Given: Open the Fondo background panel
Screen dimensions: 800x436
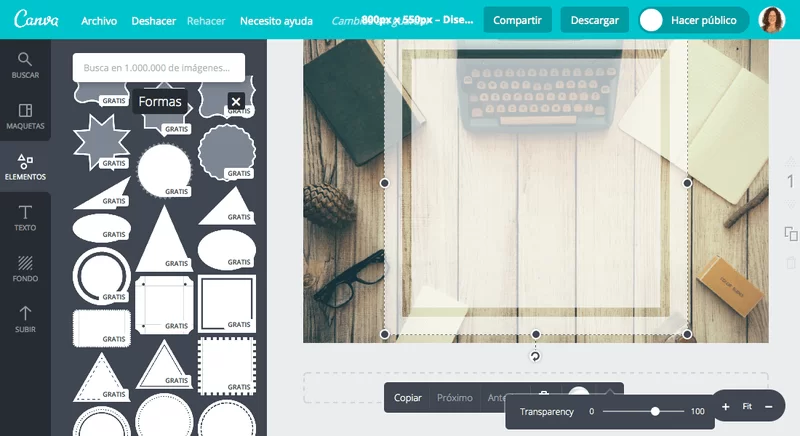Looking at the screenshot, I should (x=25, y=269).
